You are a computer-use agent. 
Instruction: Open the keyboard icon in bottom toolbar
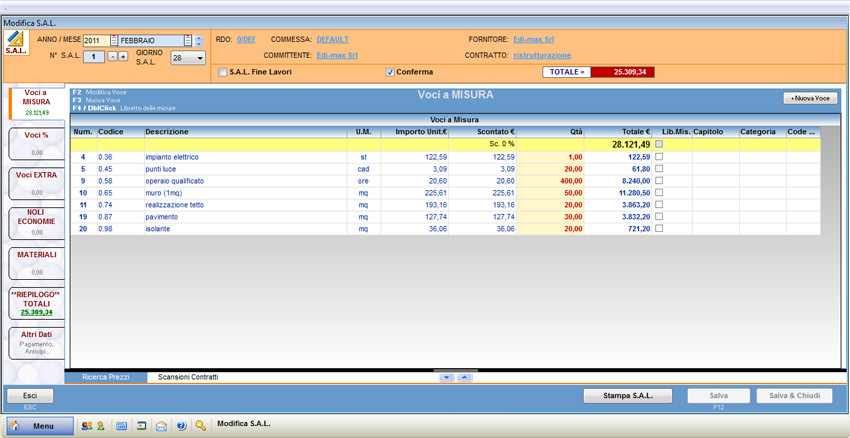pos(122,426)
